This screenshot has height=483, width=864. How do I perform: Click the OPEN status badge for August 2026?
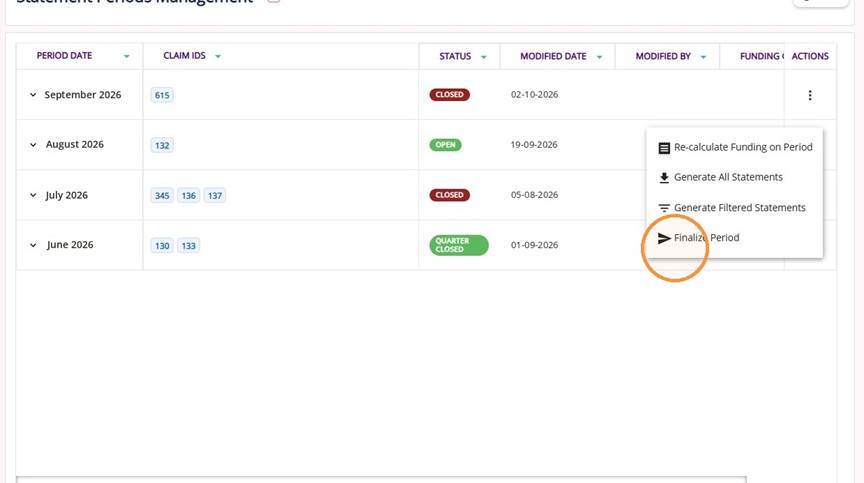coord(445,145)
